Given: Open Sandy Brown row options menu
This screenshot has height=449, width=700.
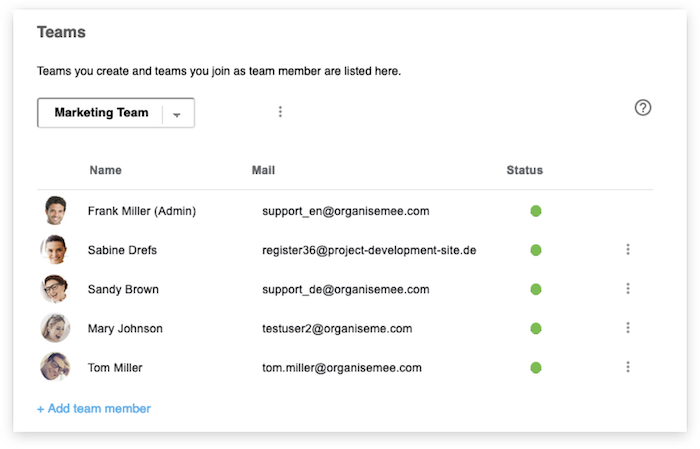Looking at the screenshot, I should click(628, 289).
